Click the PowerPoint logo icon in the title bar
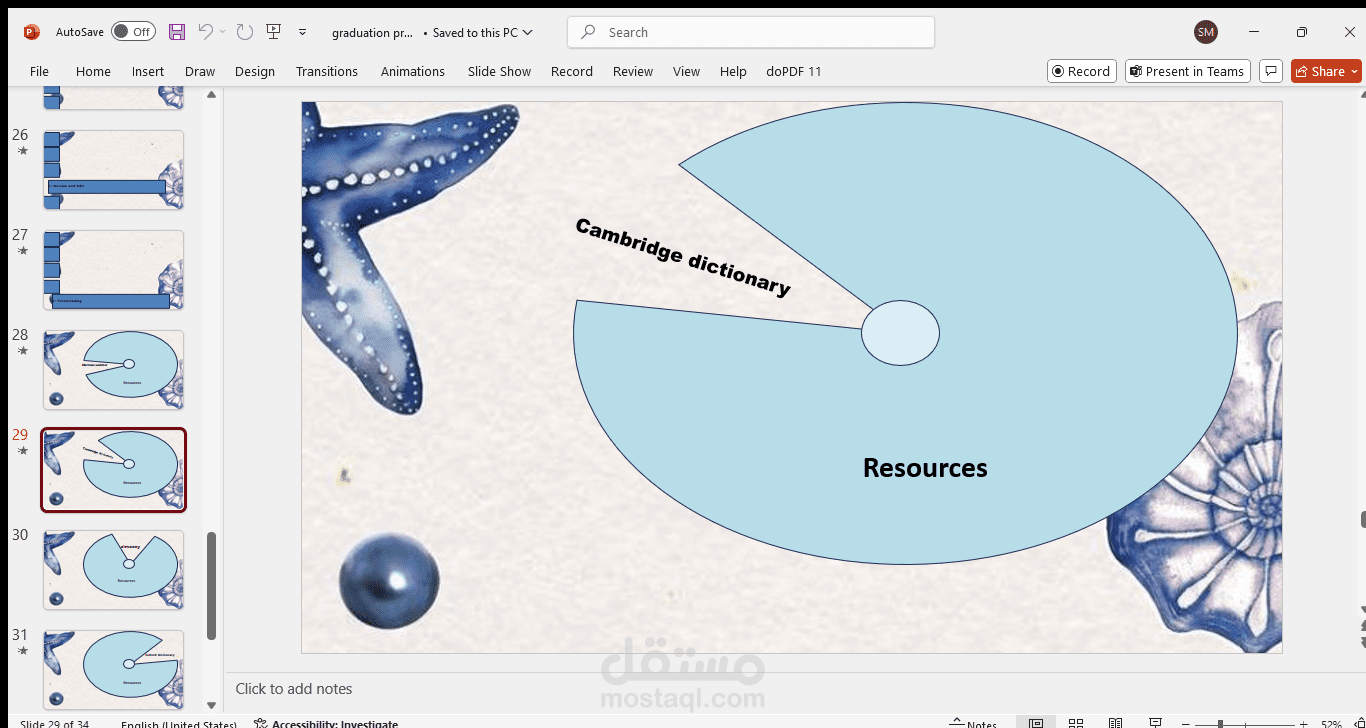Viewport: 1366px width, 728px height. (x=31, y=32)
